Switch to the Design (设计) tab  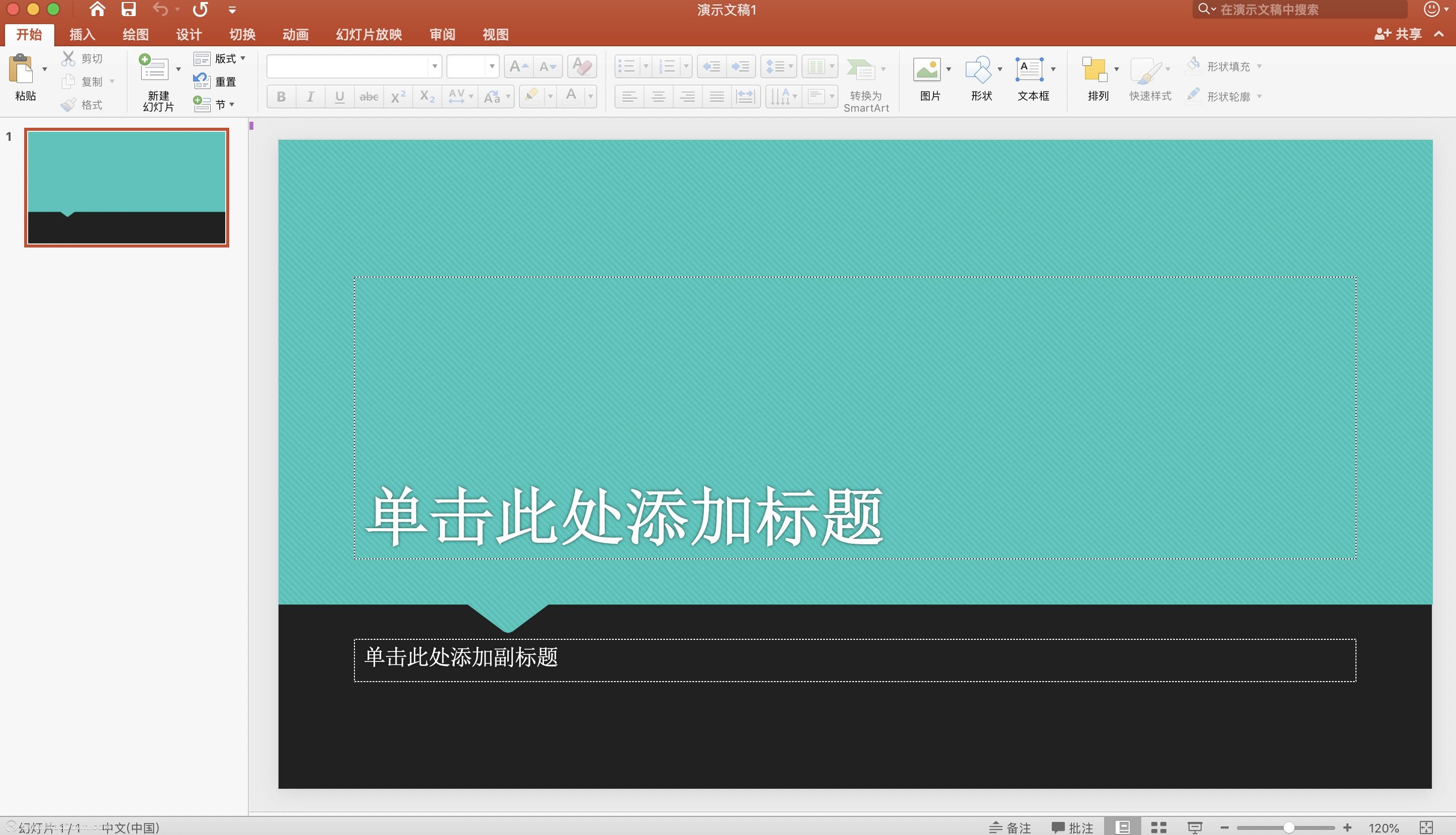(x=189, y=34)
